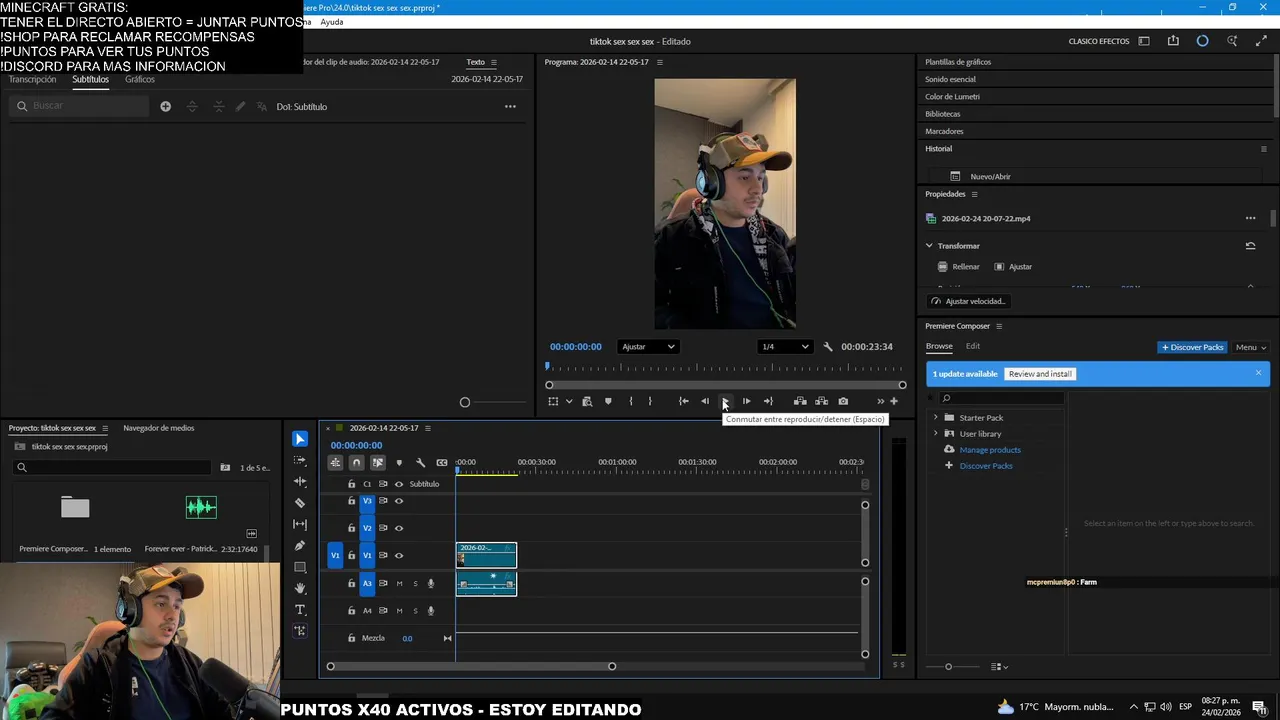
Task: Select the Hand tool
Action: click(x=300, y=588)
